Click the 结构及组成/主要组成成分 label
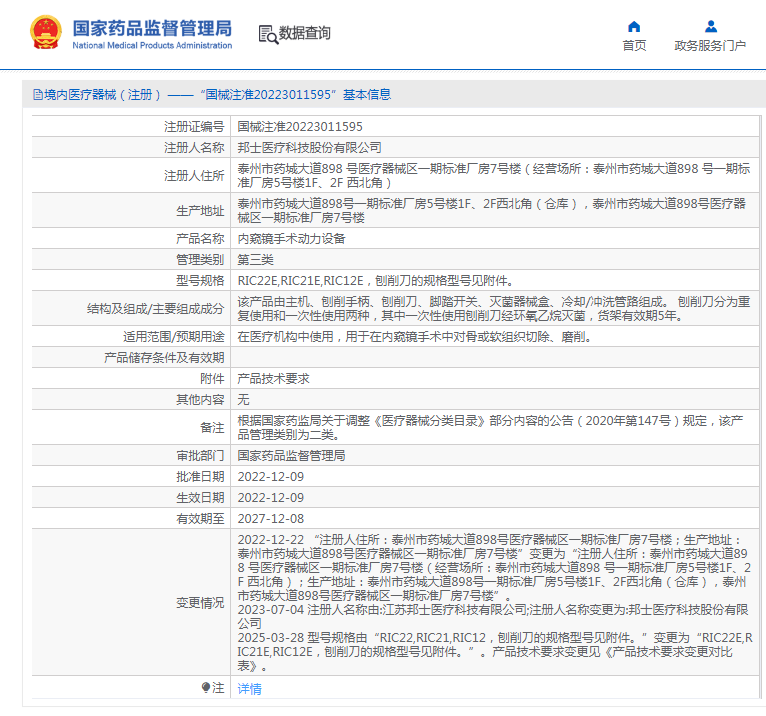This screenshot has height=716, width=766. click(x=155, y=309)
